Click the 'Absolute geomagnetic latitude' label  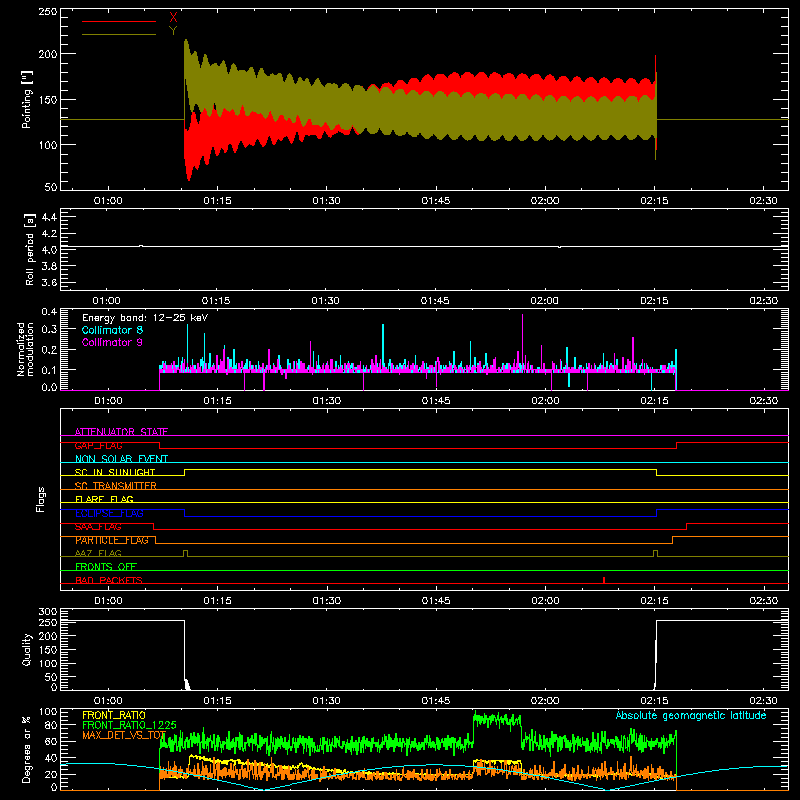point(691,715)
